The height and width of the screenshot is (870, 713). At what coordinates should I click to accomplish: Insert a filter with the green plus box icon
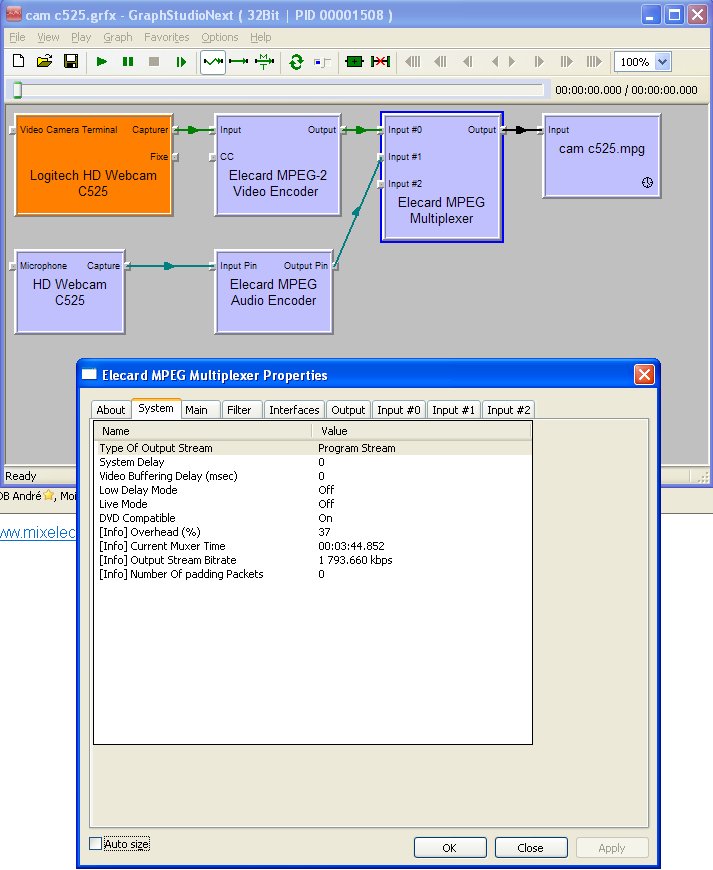click(354, 62)
